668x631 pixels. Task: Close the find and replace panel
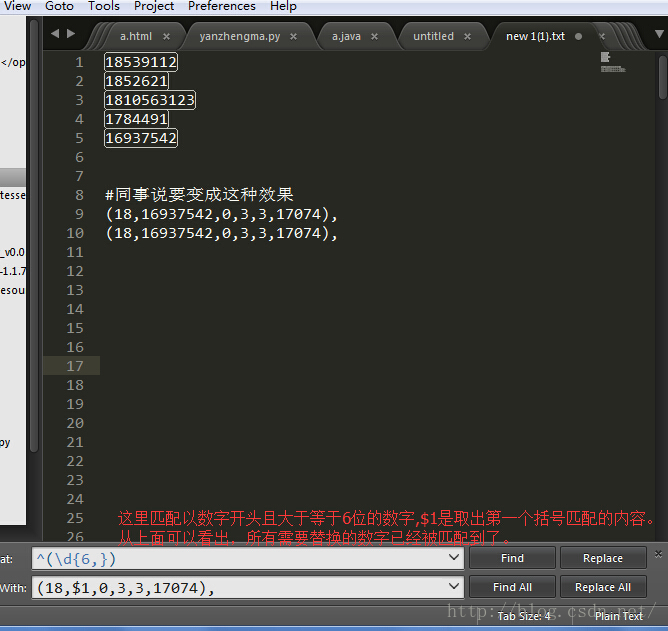(x=658, y=554)
